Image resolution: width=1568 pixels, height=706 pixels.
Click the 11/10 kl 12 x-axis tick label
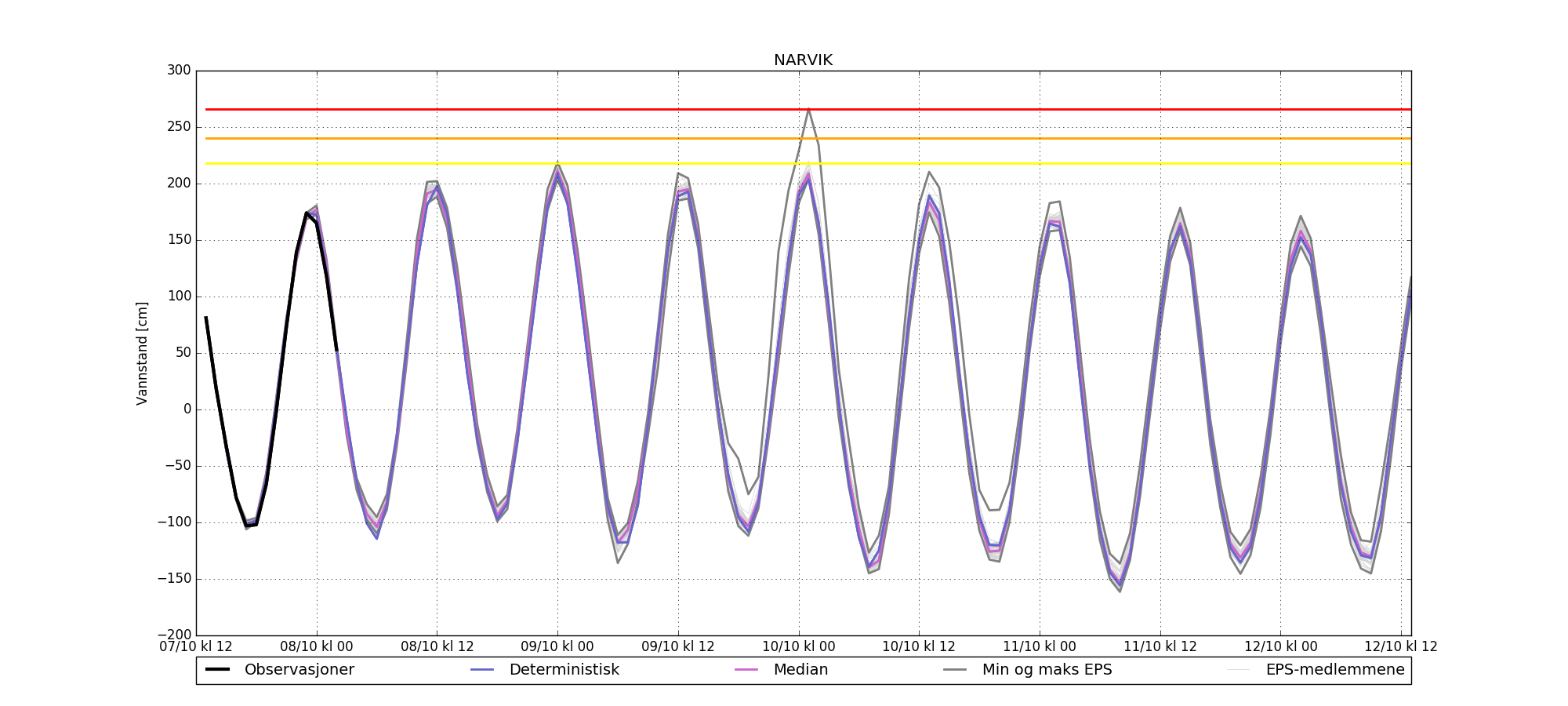[1160, 647]
